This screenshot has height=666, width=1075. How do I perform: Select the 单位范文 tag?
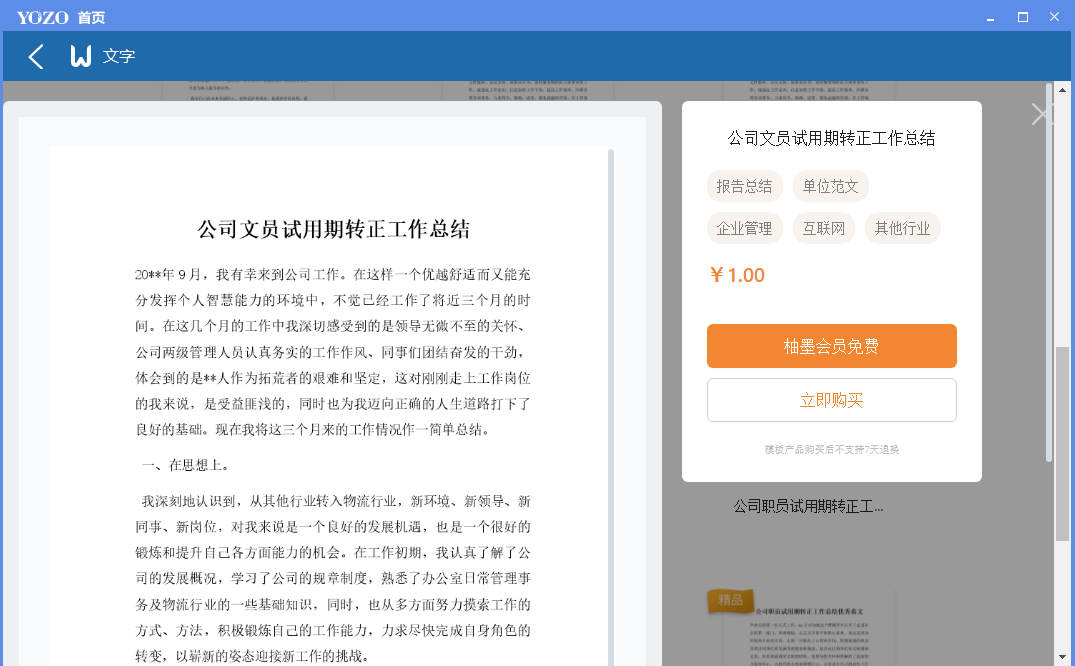(x=831, y=186)
